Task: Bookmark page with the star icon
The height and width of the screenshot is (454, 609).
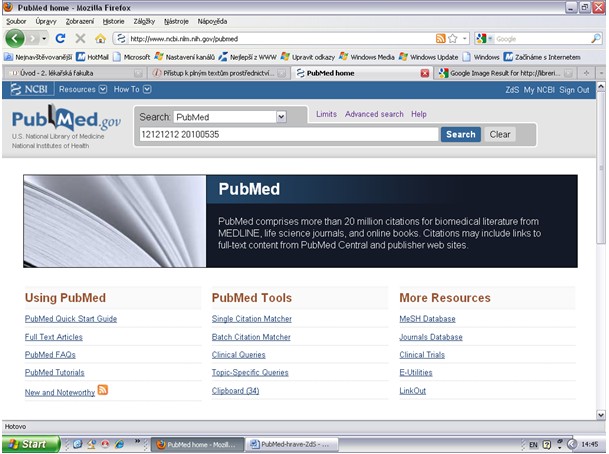Action: click(452, 38)
